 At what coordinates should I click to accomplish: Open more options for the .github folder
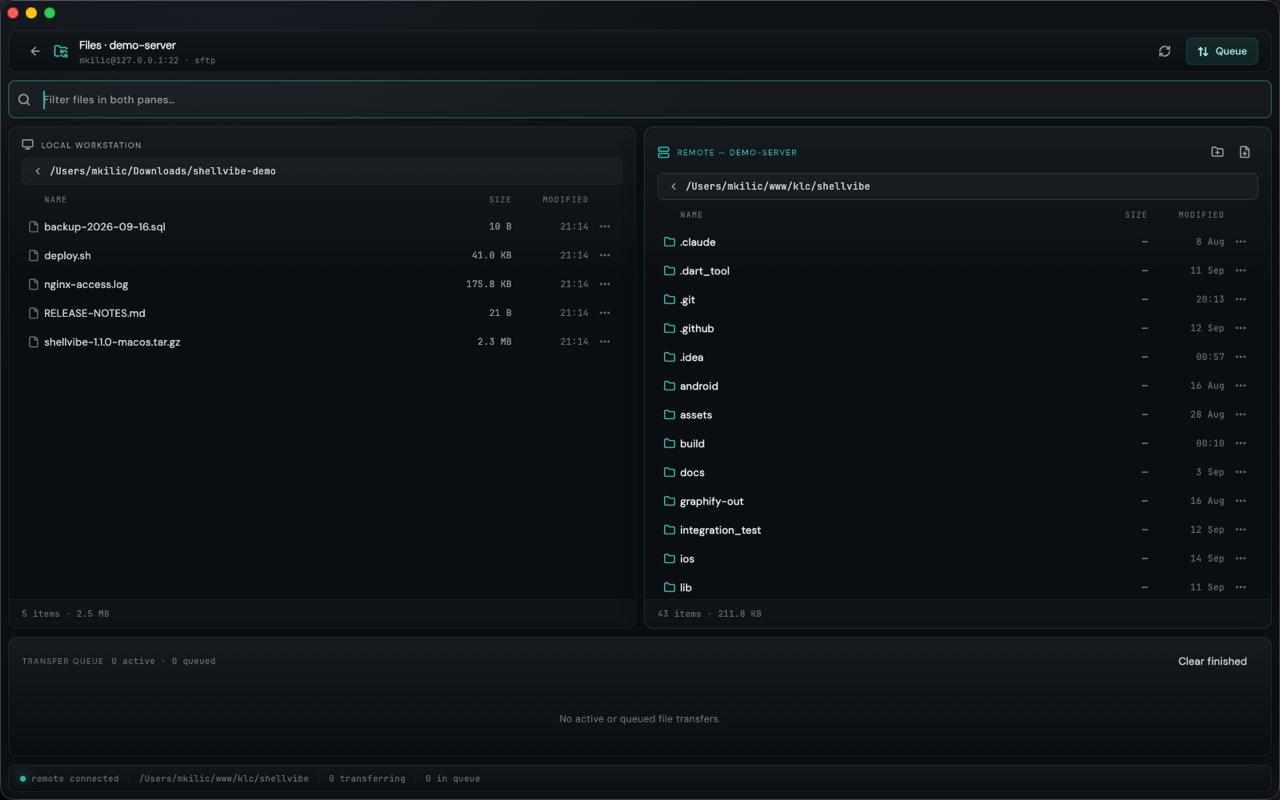(1241, 329)
